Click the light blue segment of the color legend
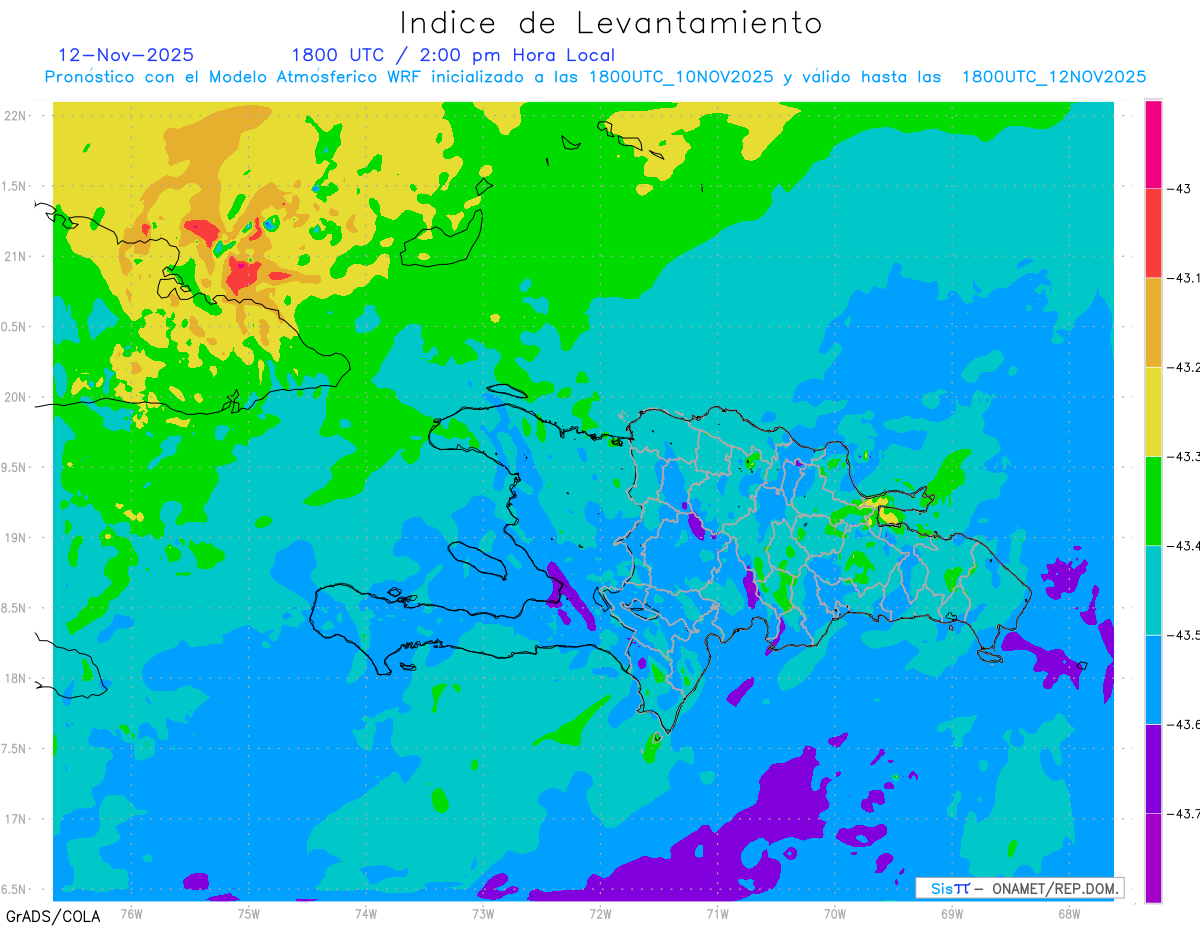Screen dimensions: 1200x927 [x=1153, y=679]
